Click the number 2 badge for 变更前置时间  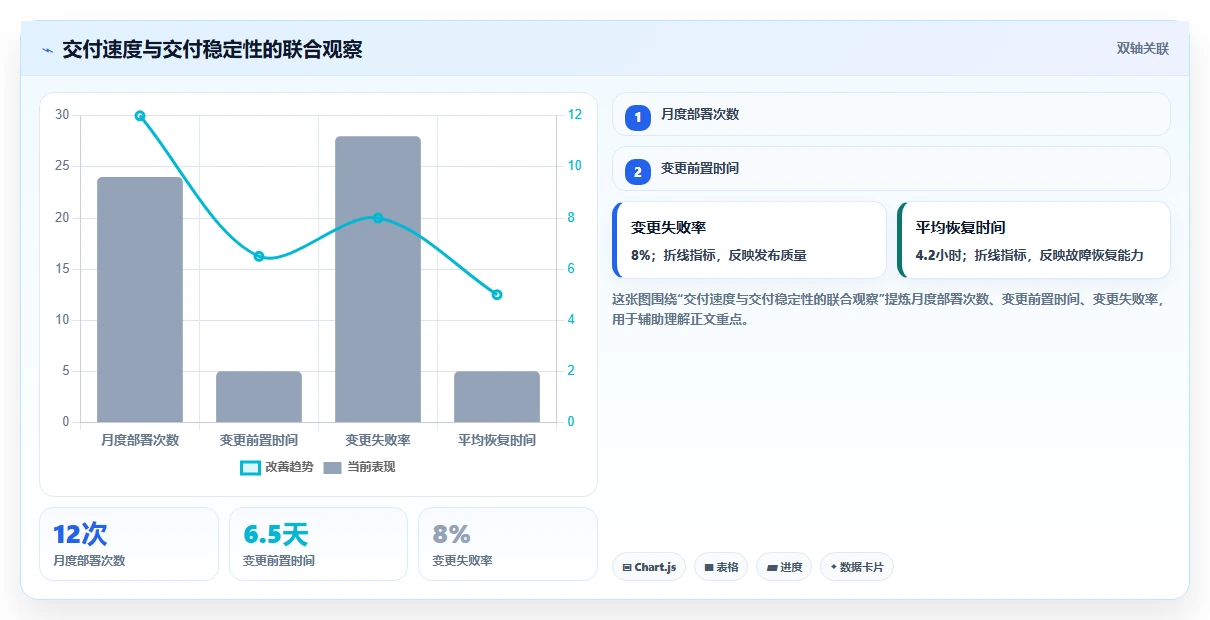coord(638,172)
